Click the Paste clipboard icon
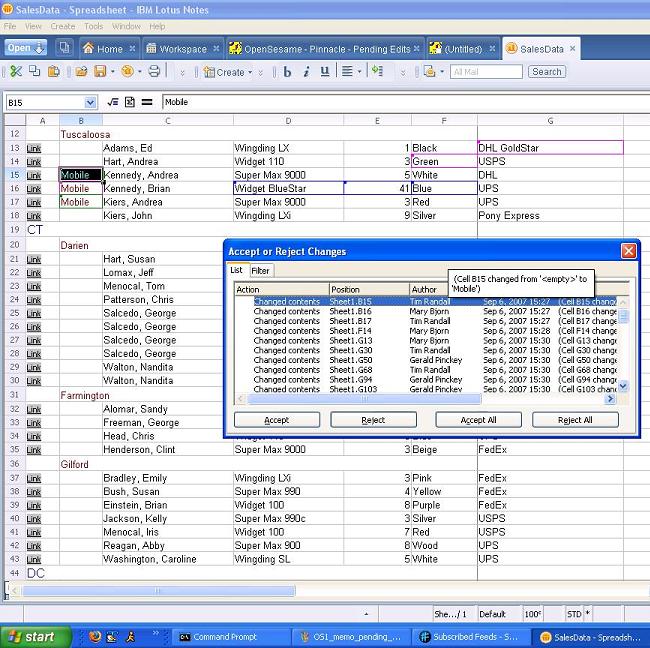 click(53, 72)
